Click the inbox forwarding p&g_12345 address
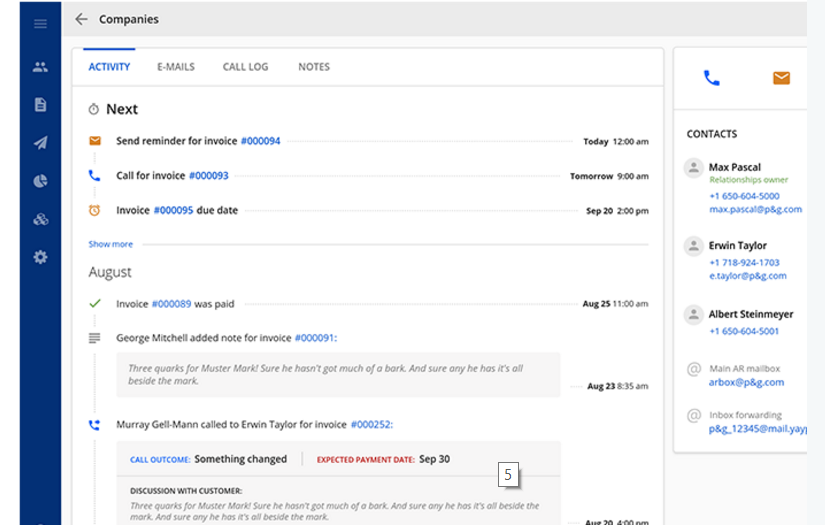This screenshot has height=525, width=825. (x=758, y=429)
